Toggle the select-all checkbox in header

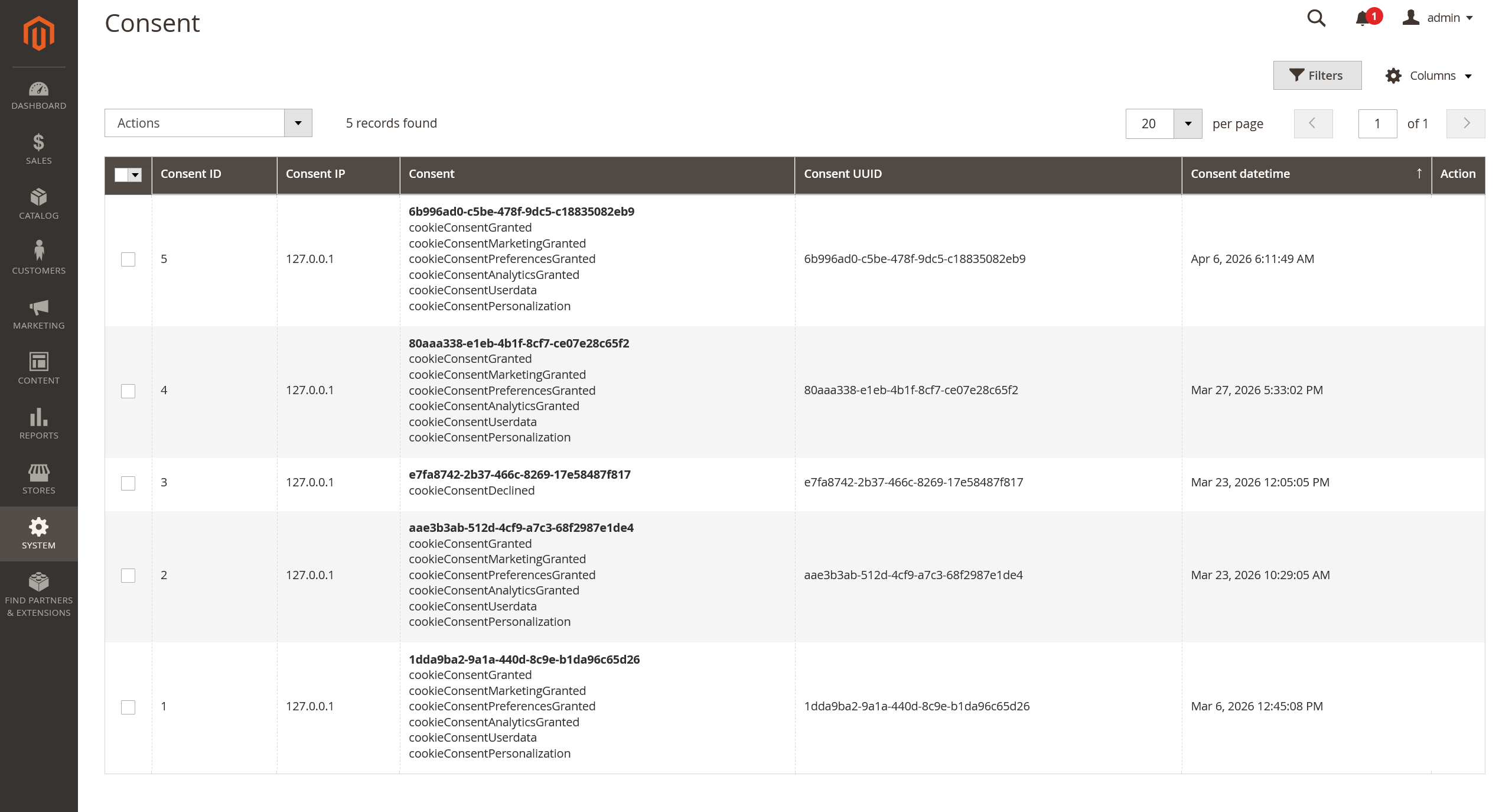click(121, 174)
